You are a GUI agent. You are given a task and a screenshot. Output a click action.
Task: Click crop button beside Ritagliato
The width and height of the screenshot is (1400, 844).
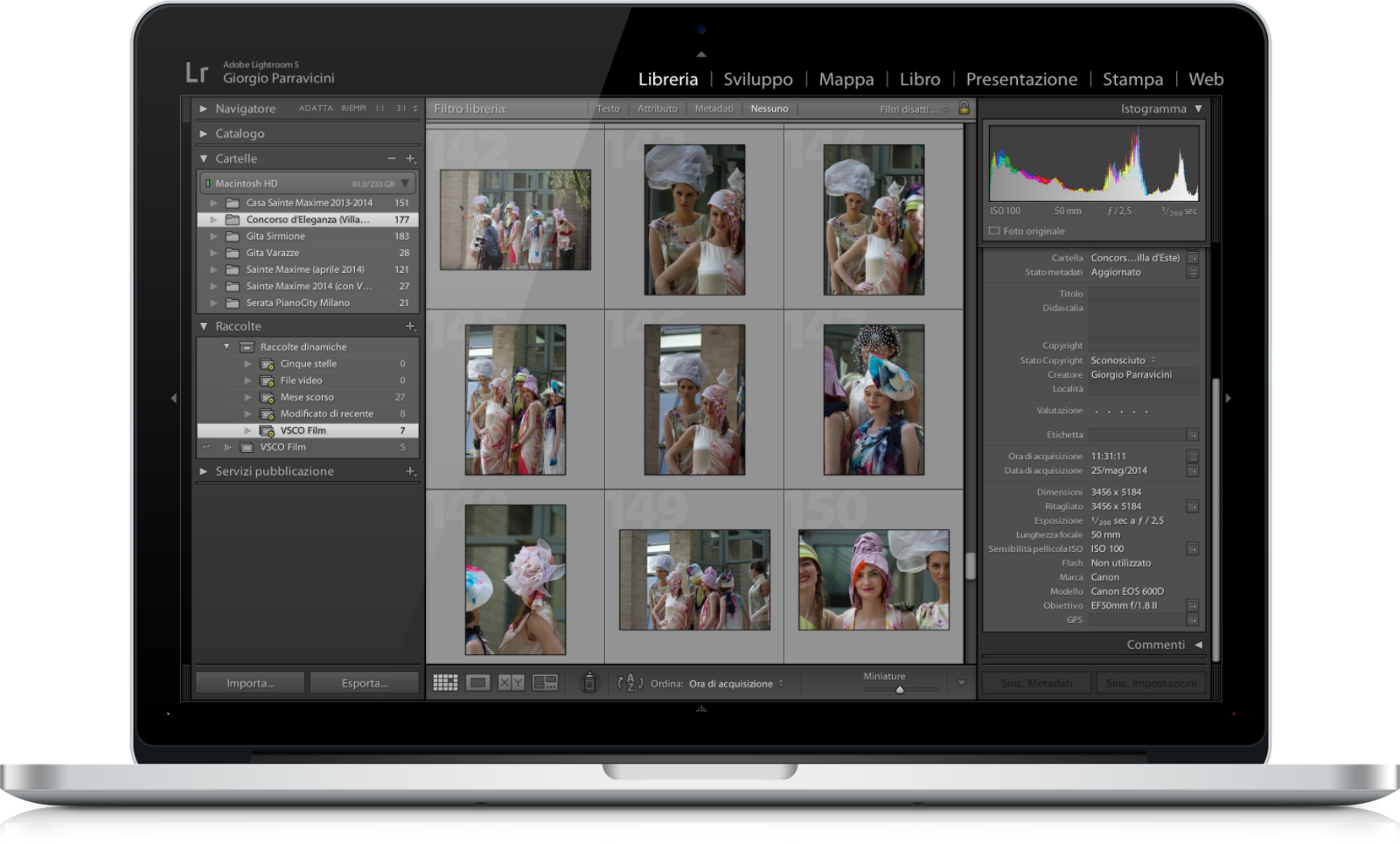(x=1193, y=506)
